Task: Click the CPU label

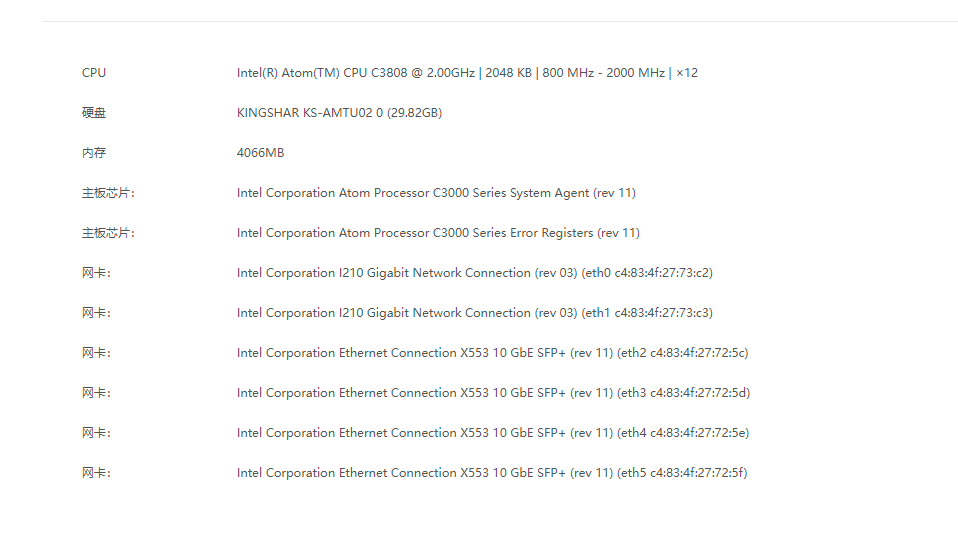Action: [x=94, y=73]
